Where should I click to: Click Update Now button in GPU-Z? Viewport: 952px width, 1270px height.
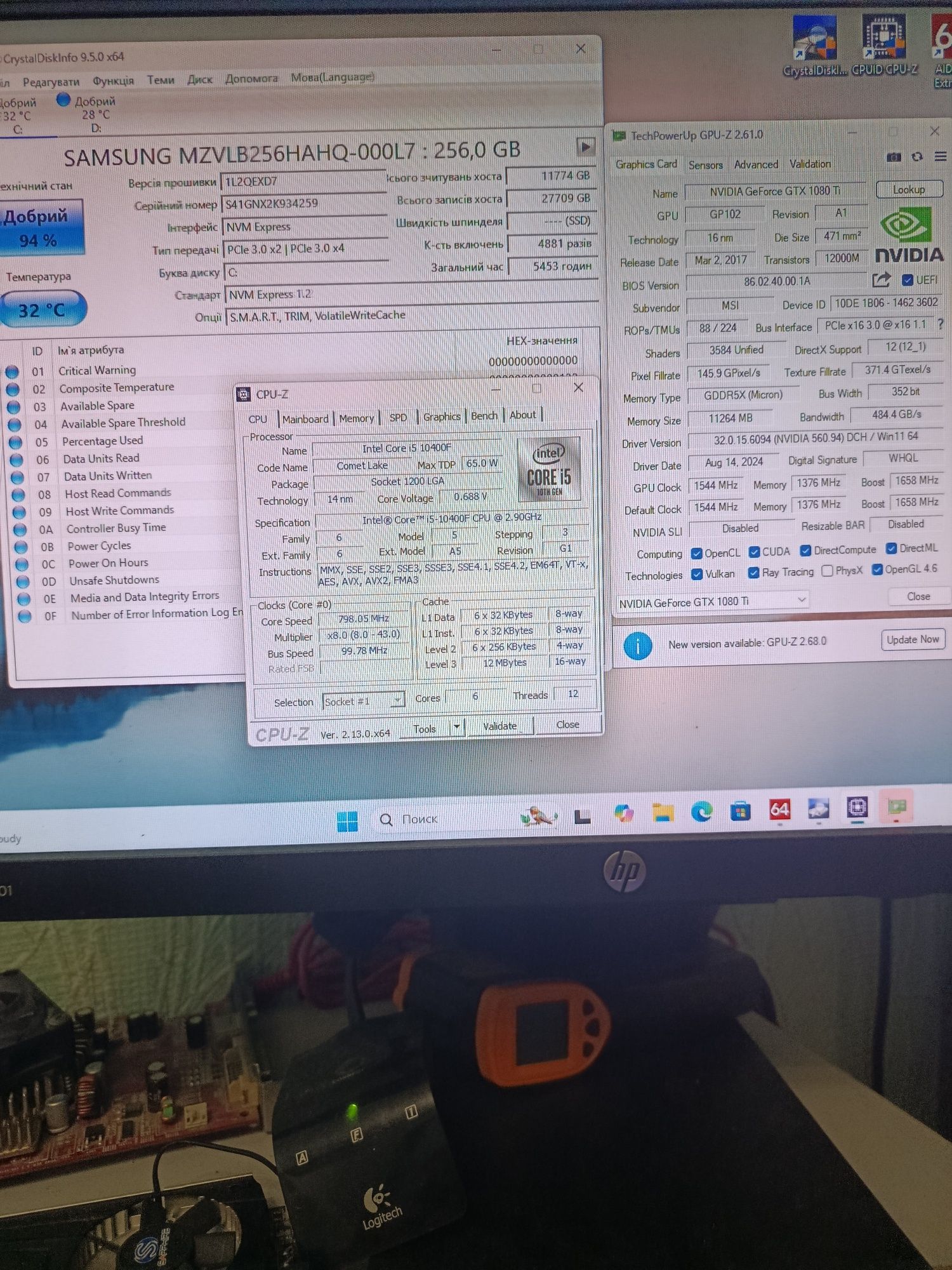tap(913, 639)
